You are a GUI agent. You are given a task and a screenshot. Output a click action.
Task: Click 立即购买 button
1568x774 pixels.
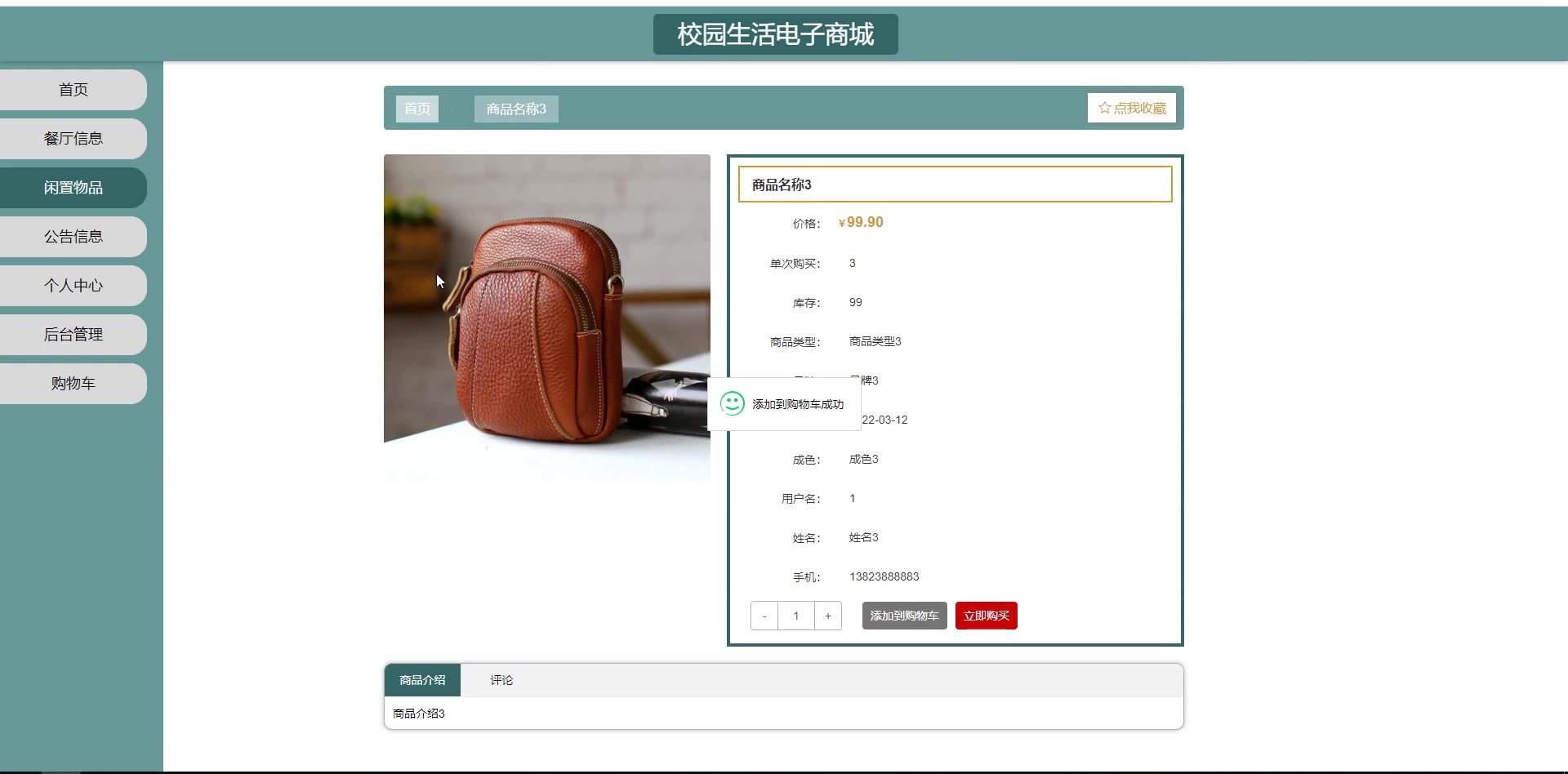tap(987, 616)
